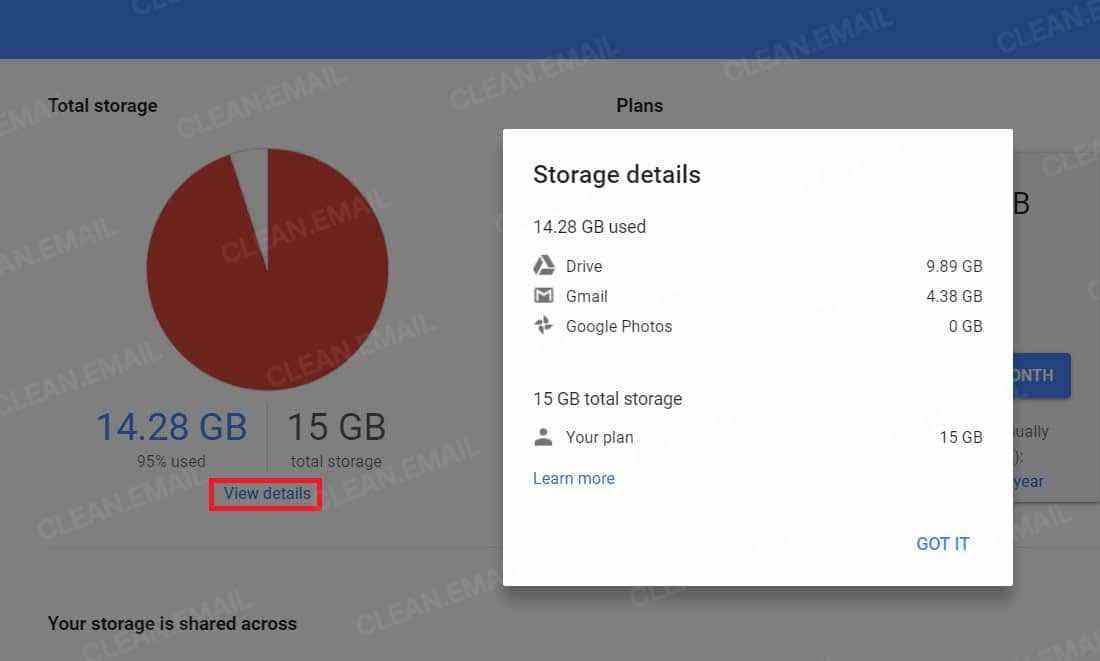The image size is (1100, 661).
Task: Click the Gmail icon in Storage details
Action: click(x=543, y=295)
